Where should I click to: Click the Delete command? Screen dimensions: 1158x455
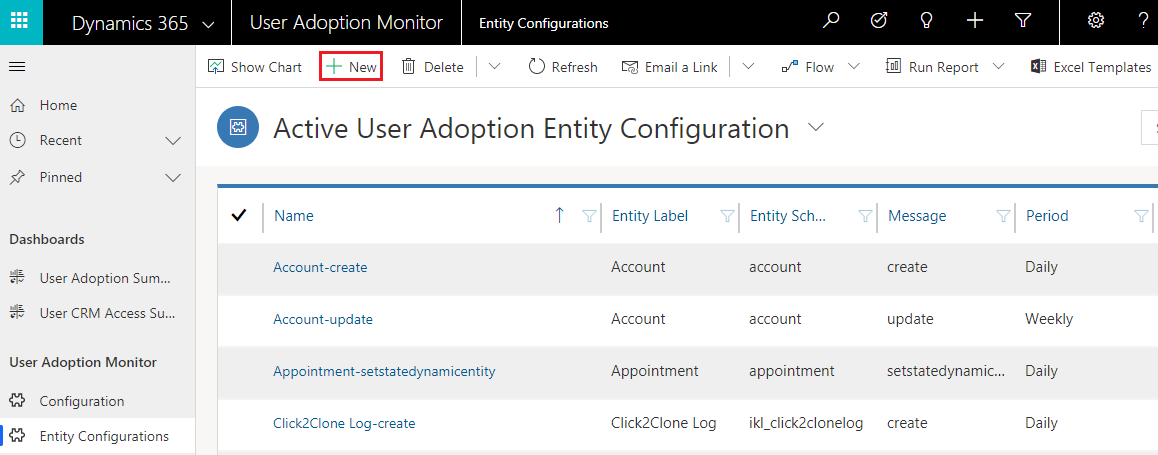[x=432, y=67]
